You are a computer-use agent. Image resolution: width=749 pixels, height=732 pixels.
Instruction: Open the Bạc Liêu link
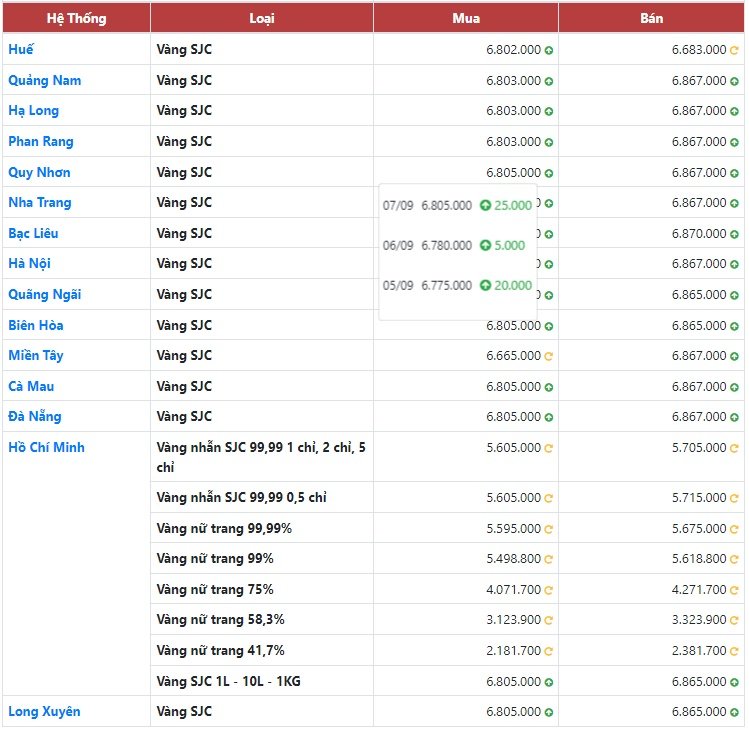tap(33, 234)
